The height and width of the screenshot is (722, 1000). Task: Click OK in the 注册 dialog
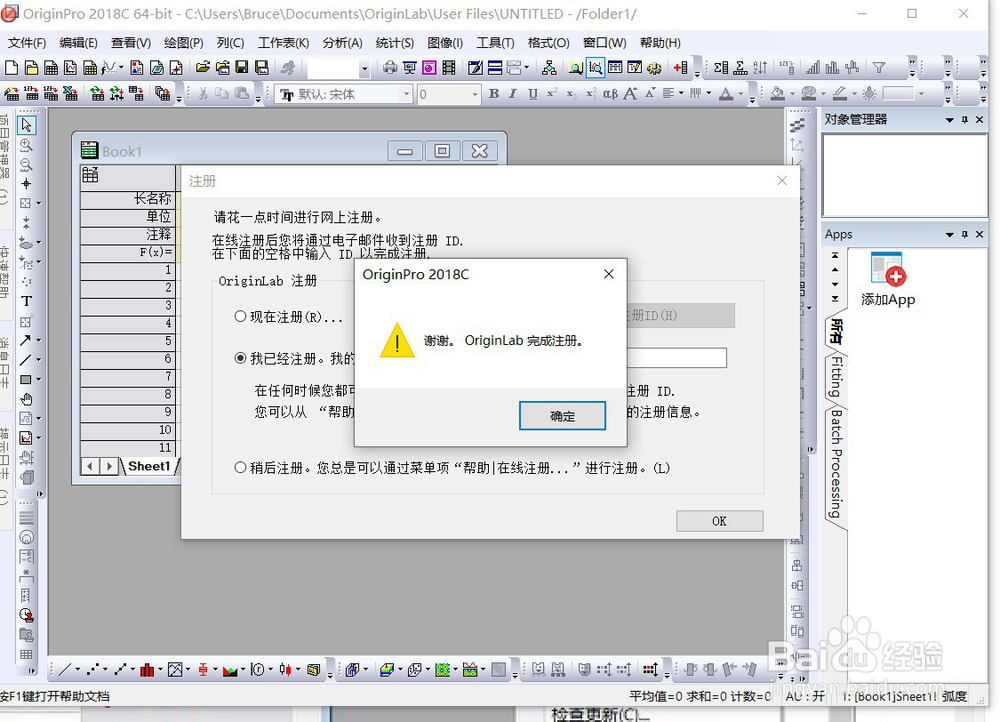point(719,521)
